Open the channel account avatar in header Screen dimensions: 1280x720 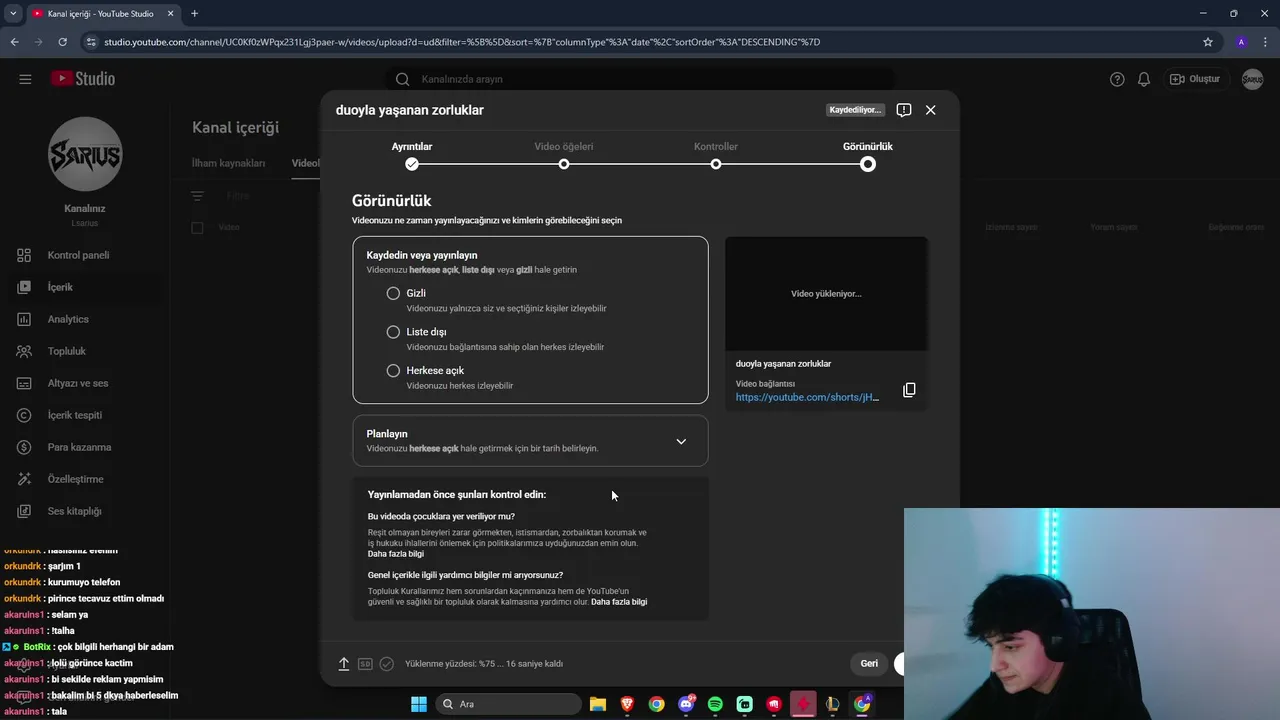click(1252, 79)
